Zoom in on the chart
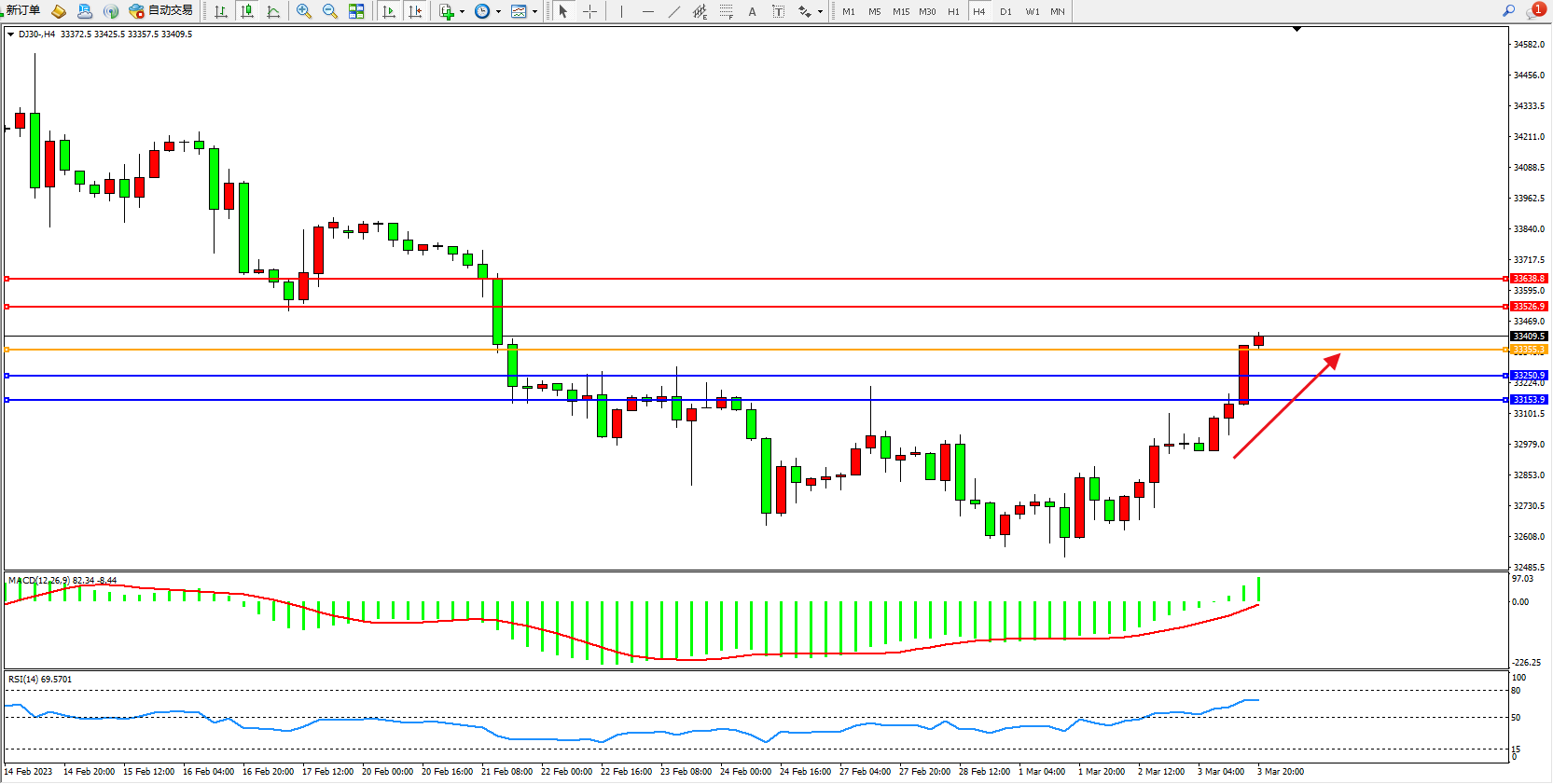This screenshot has width=1553, height=784. tap(304, 11)
